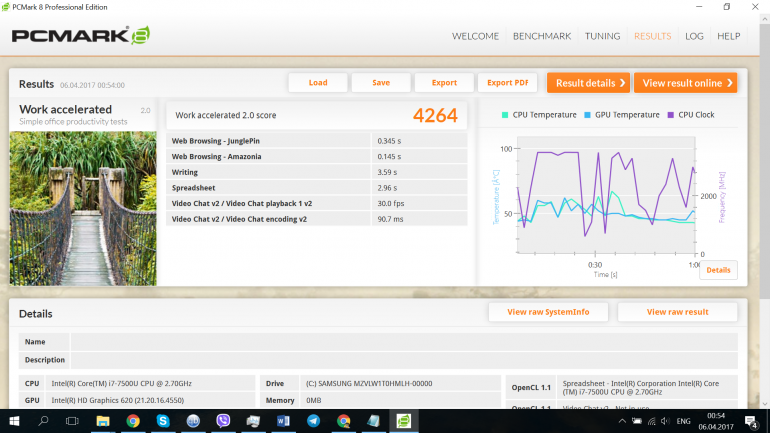Click the taskbar search icon
The image size is (770, 433).
43,421
